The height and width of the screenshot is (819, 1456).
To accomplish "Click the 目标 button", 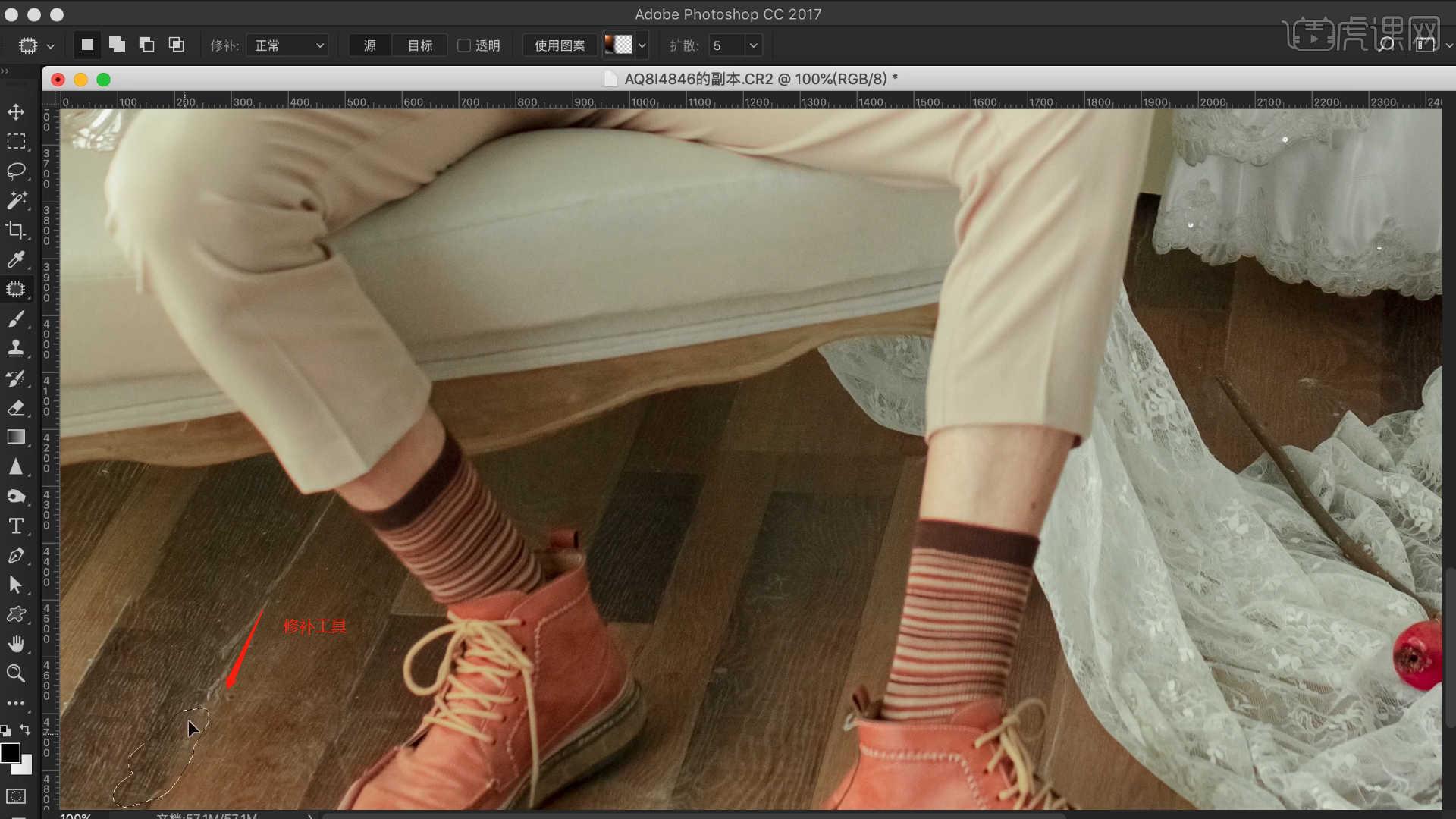I will (x=420, y=45).
